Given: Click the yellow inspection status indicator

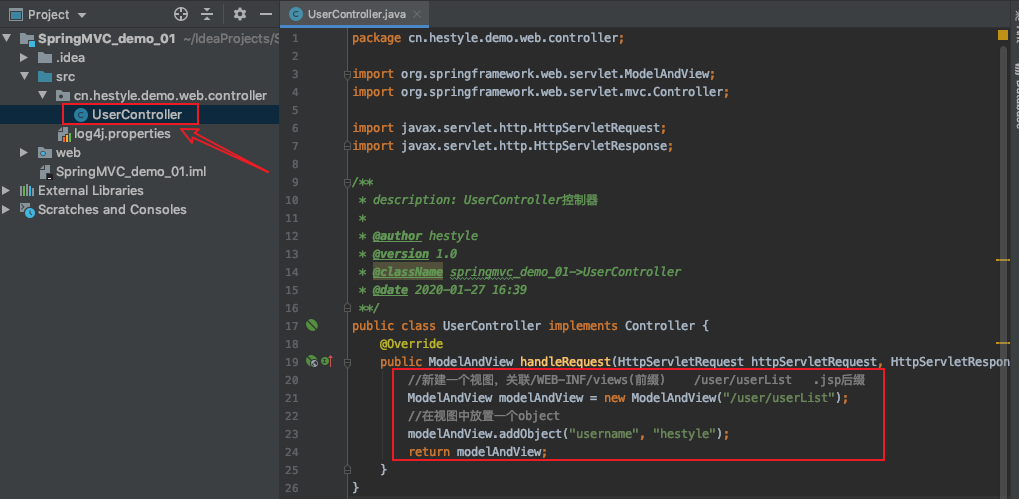Looking at the screenshot, I should (1003, 35).
